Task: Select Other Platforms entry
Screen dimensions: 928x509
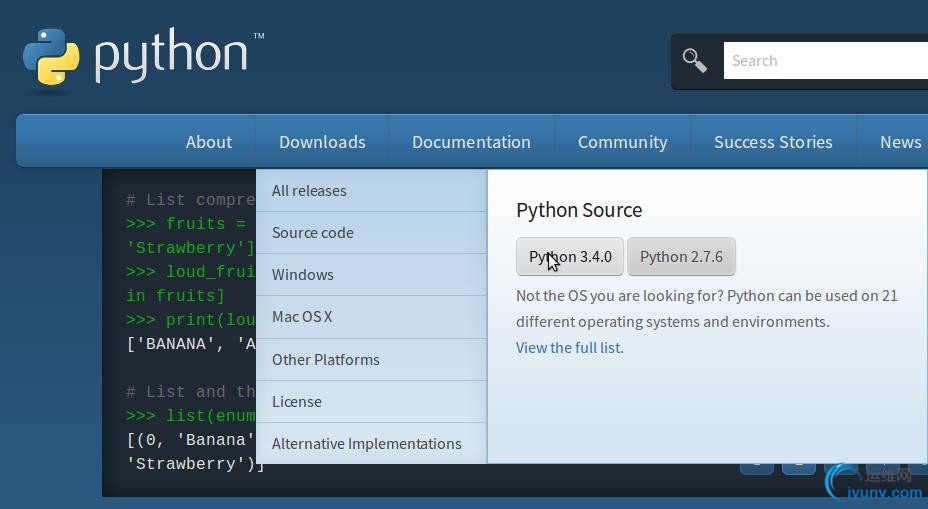Action: (x=371, y=359)
